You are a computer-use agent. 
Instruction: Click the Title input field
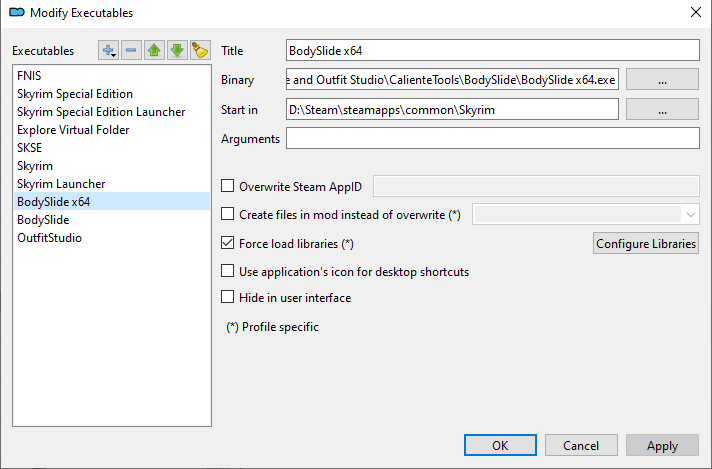pyautogui.click(x=493, y=50)
